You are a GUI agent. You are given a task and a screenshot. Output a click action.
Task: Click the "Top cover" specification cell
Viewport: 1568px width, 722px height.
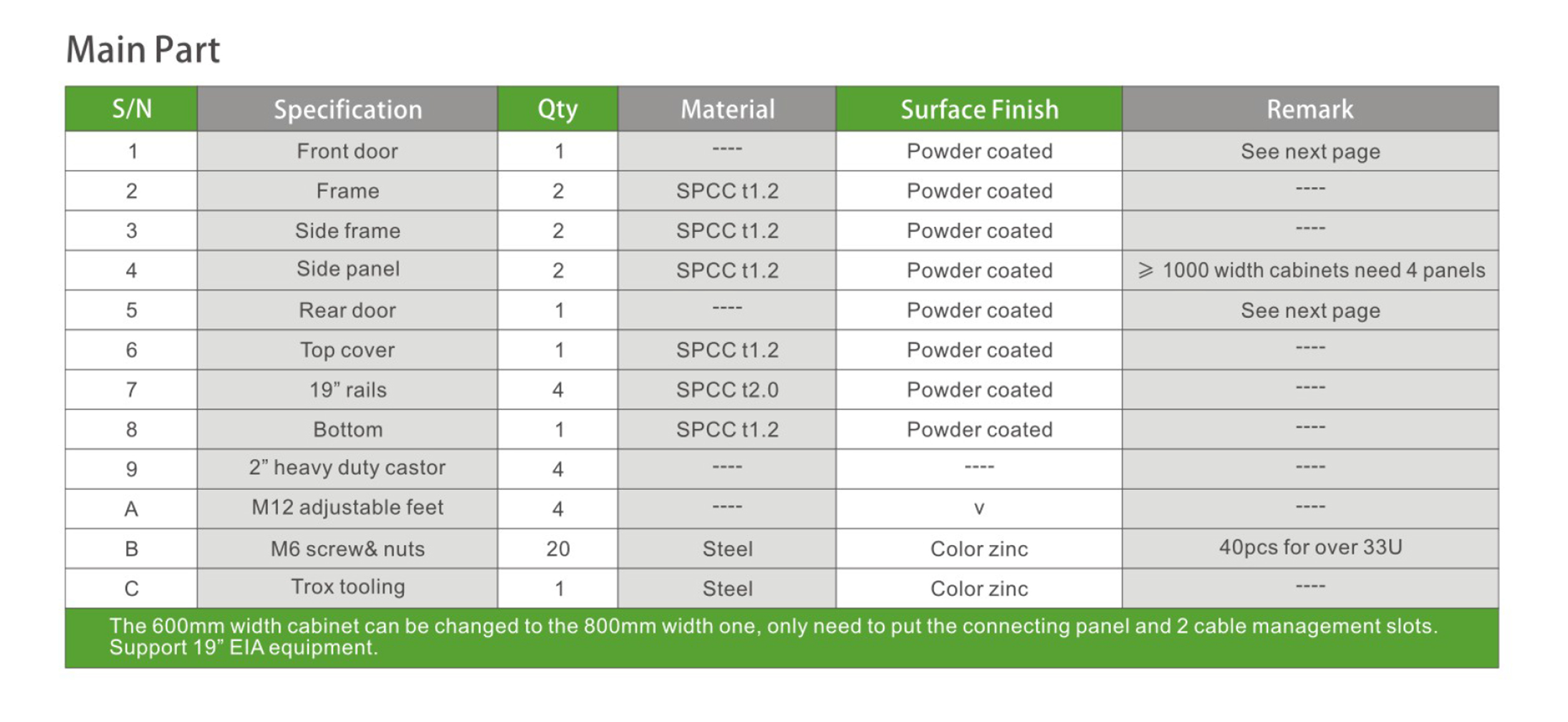347,350
